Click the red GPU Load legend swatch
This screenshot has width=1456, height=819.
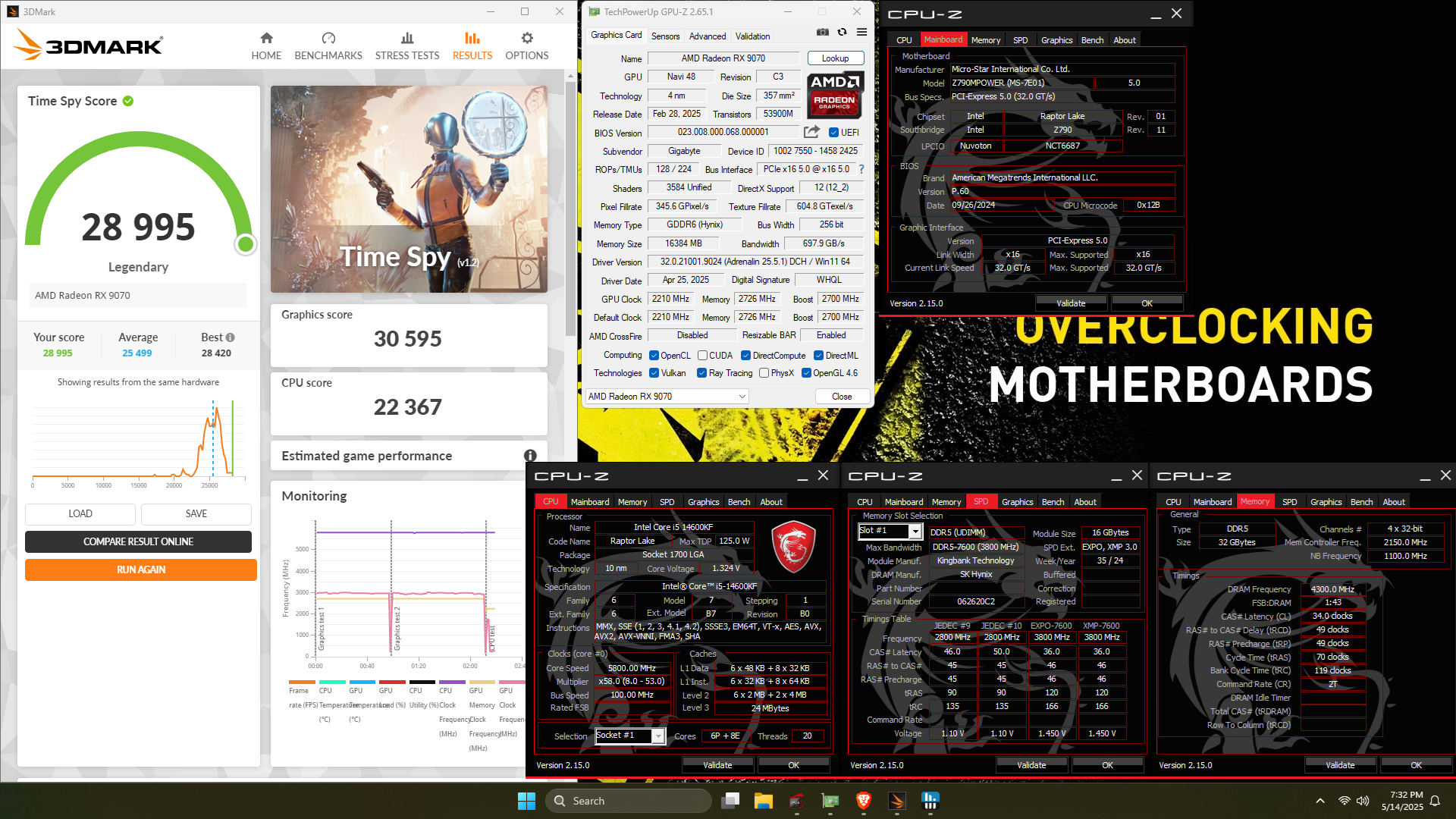point(392,682)
